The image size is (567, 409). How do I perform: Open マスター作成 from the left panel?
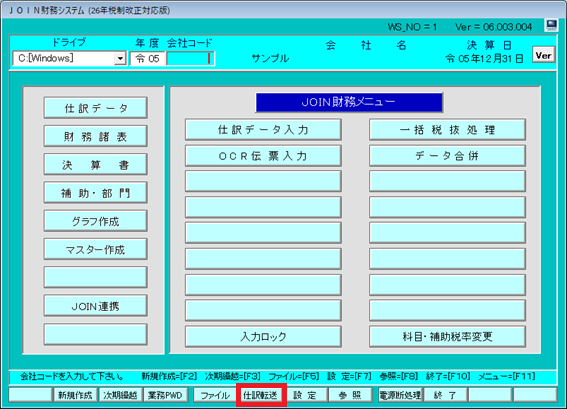point(95,249)
